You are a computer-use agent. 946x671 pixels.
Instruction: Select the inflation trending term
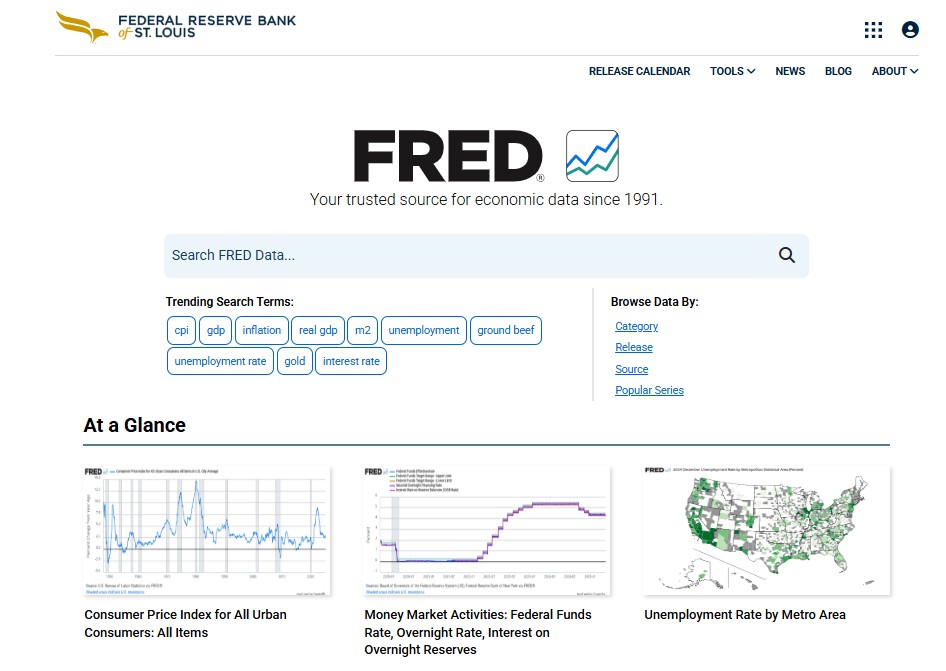pos(261,331)
